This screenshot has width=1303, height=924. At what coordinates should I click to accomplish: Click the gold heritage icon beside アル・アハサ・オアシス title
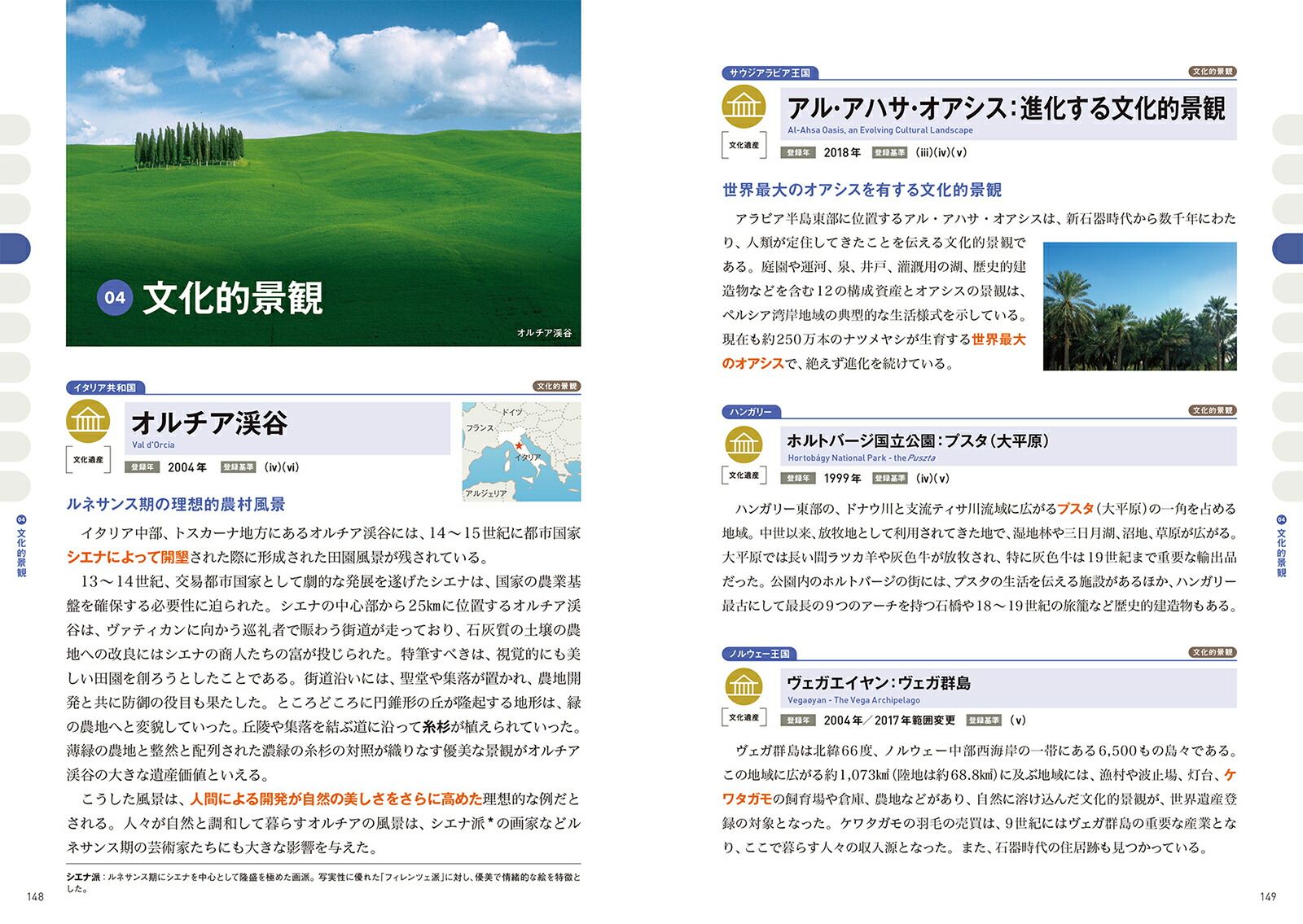tap(744, 107)
